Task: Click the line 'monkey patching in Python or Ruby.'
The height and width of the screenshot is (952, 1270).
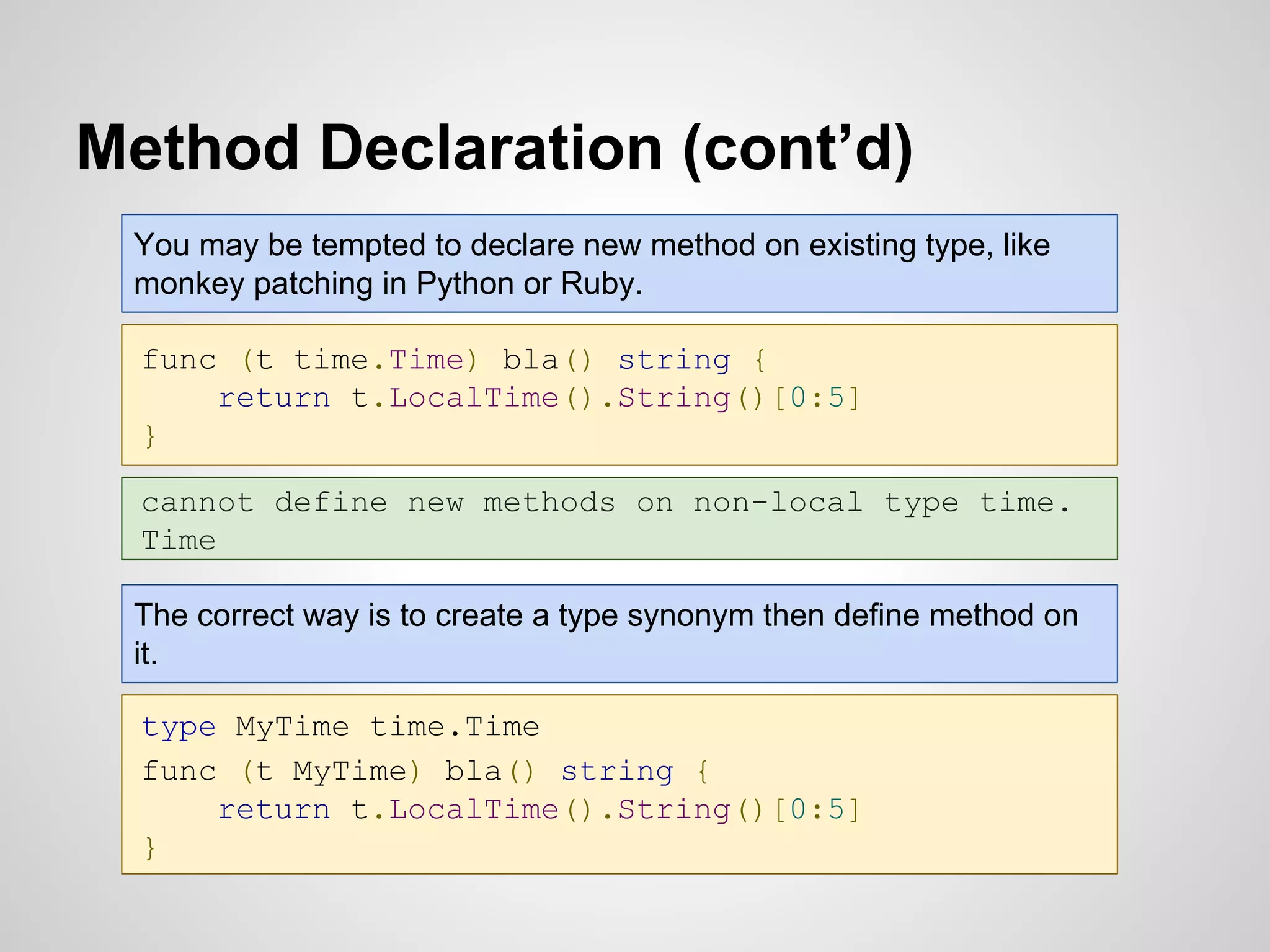Action: coord(388,284)
